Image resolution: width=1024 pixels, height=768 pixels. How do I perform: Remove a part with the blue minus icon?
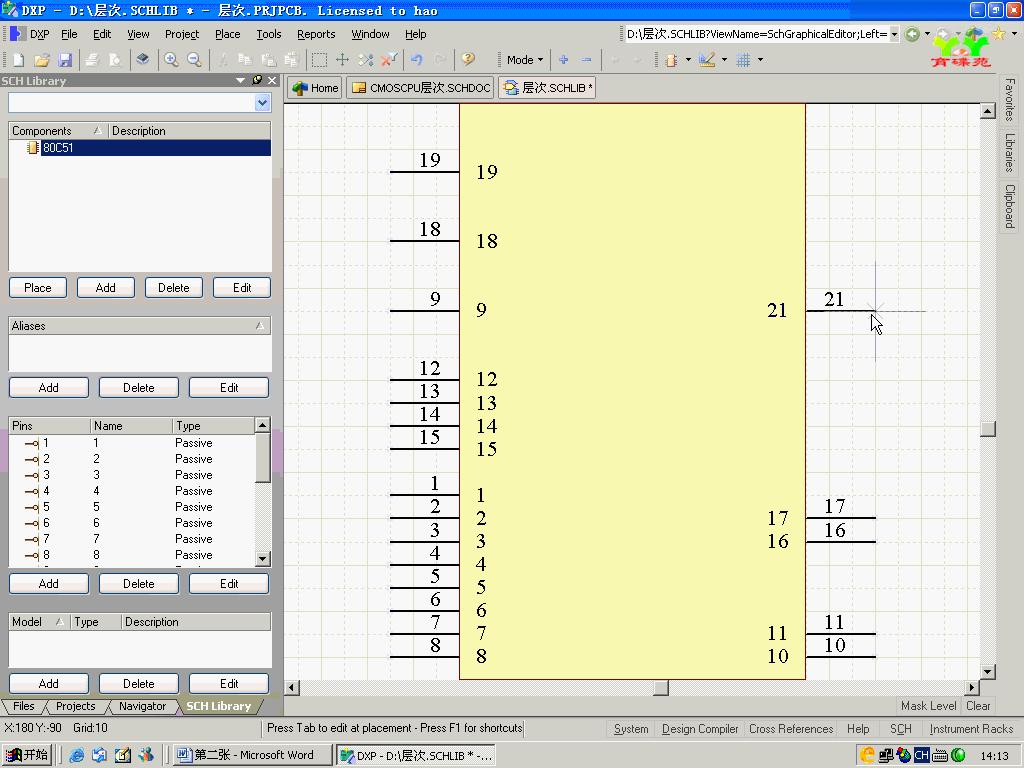(x=586, y=60)
